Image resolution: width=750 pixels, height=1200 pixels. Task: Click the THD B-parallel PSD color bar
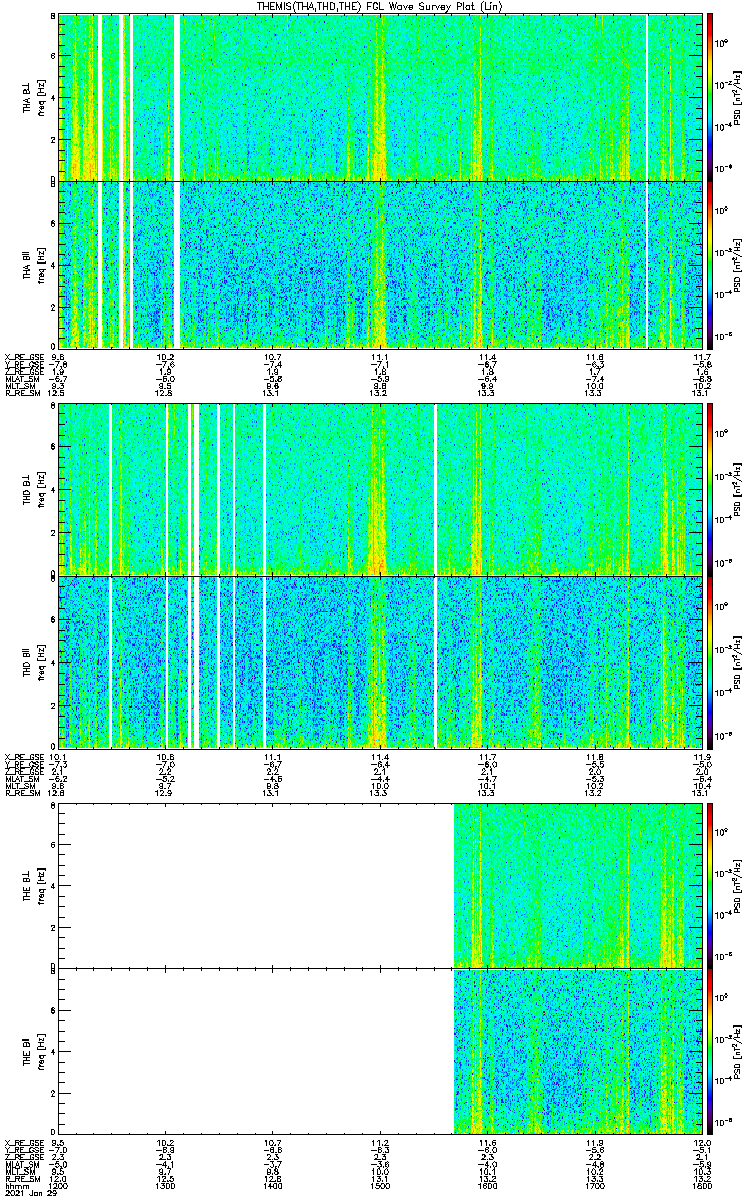[710, 662]
